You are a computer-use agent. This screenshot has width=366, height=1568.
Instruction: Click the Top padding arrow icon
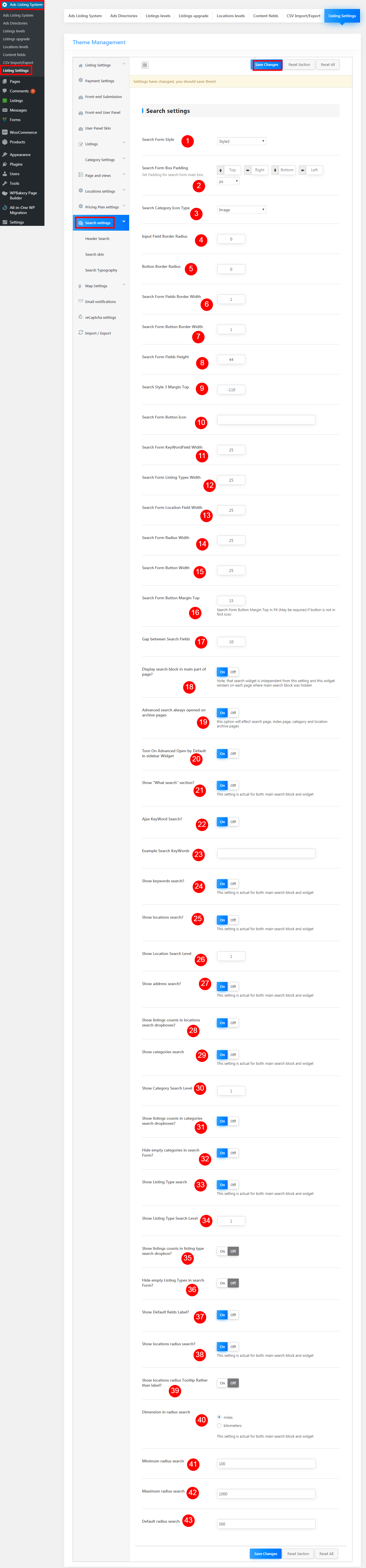(x=221, y=170)
